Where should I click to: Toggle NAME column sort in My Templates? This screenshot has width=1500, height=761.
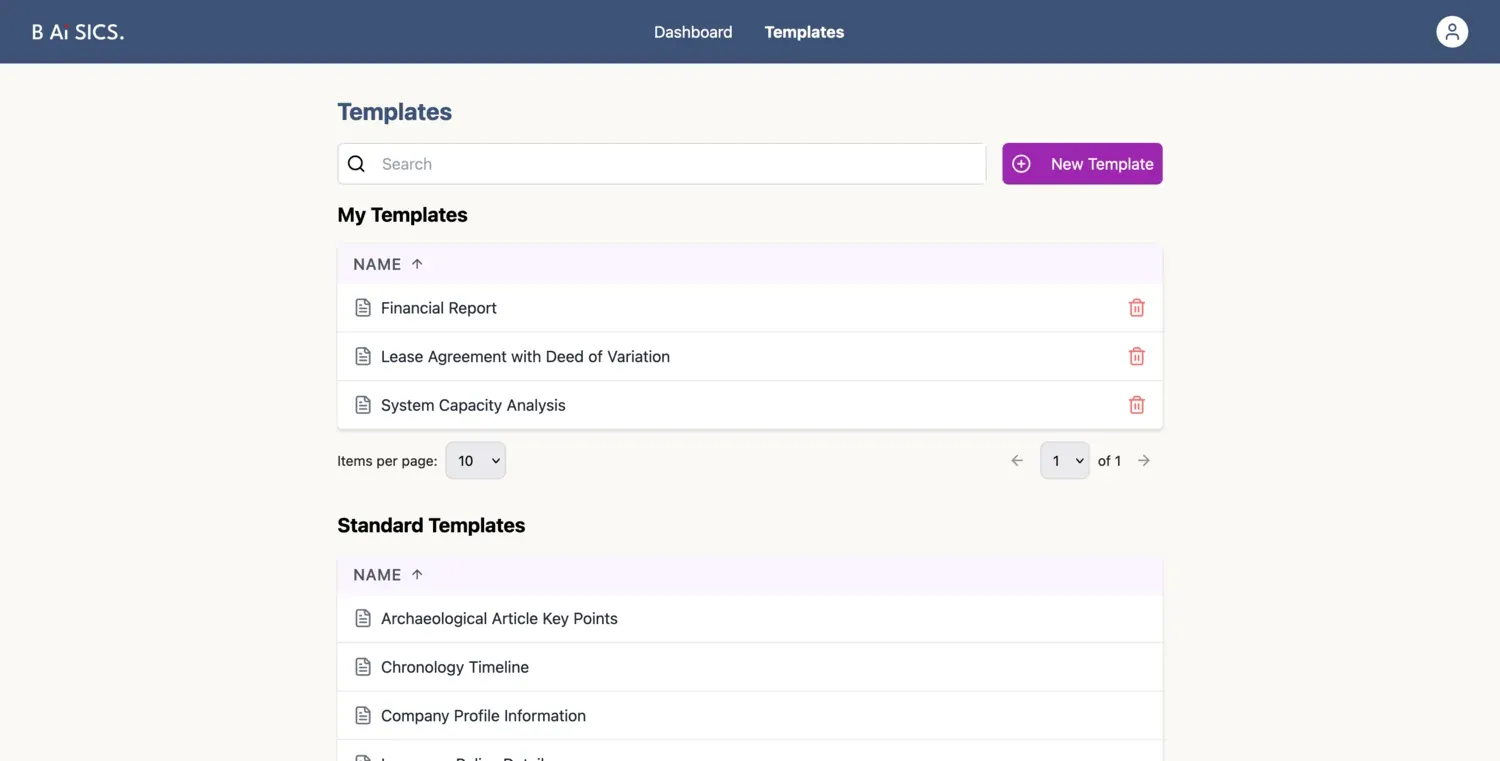(x=386, y=264)
